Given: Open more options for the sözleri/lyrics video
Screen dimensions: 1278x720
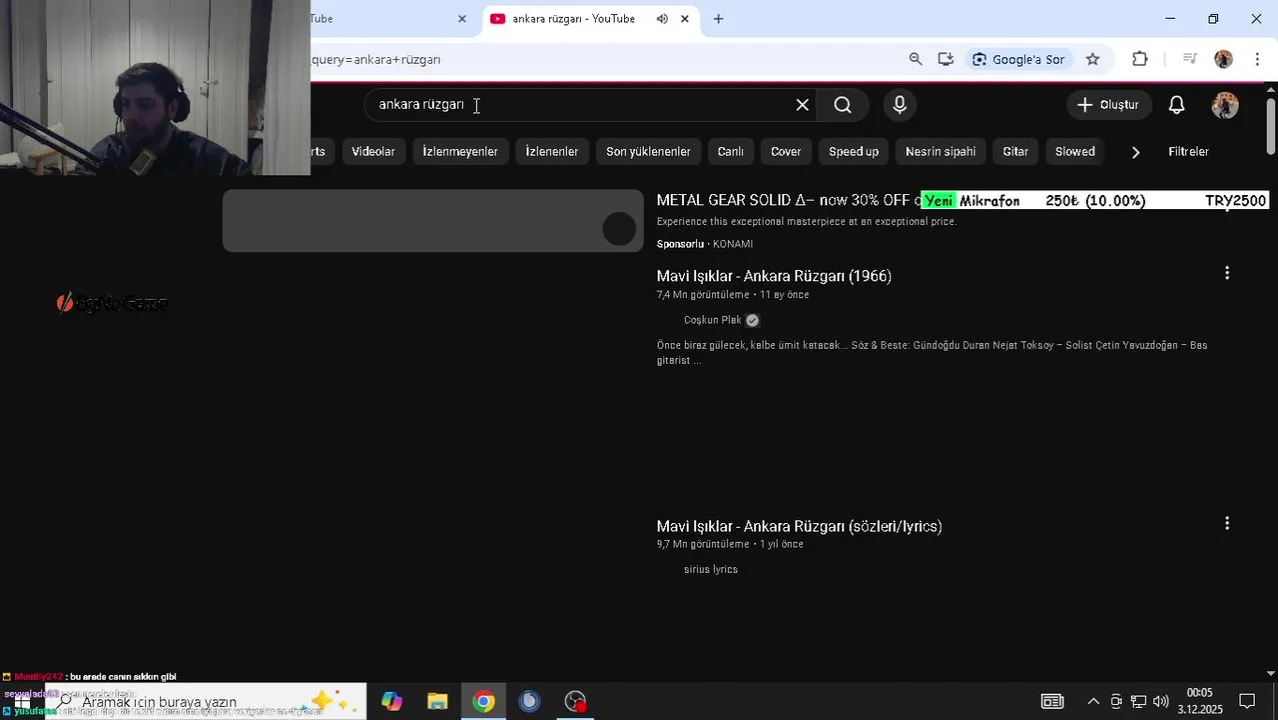Looking at the screenshot, I should pos(1227,523).
